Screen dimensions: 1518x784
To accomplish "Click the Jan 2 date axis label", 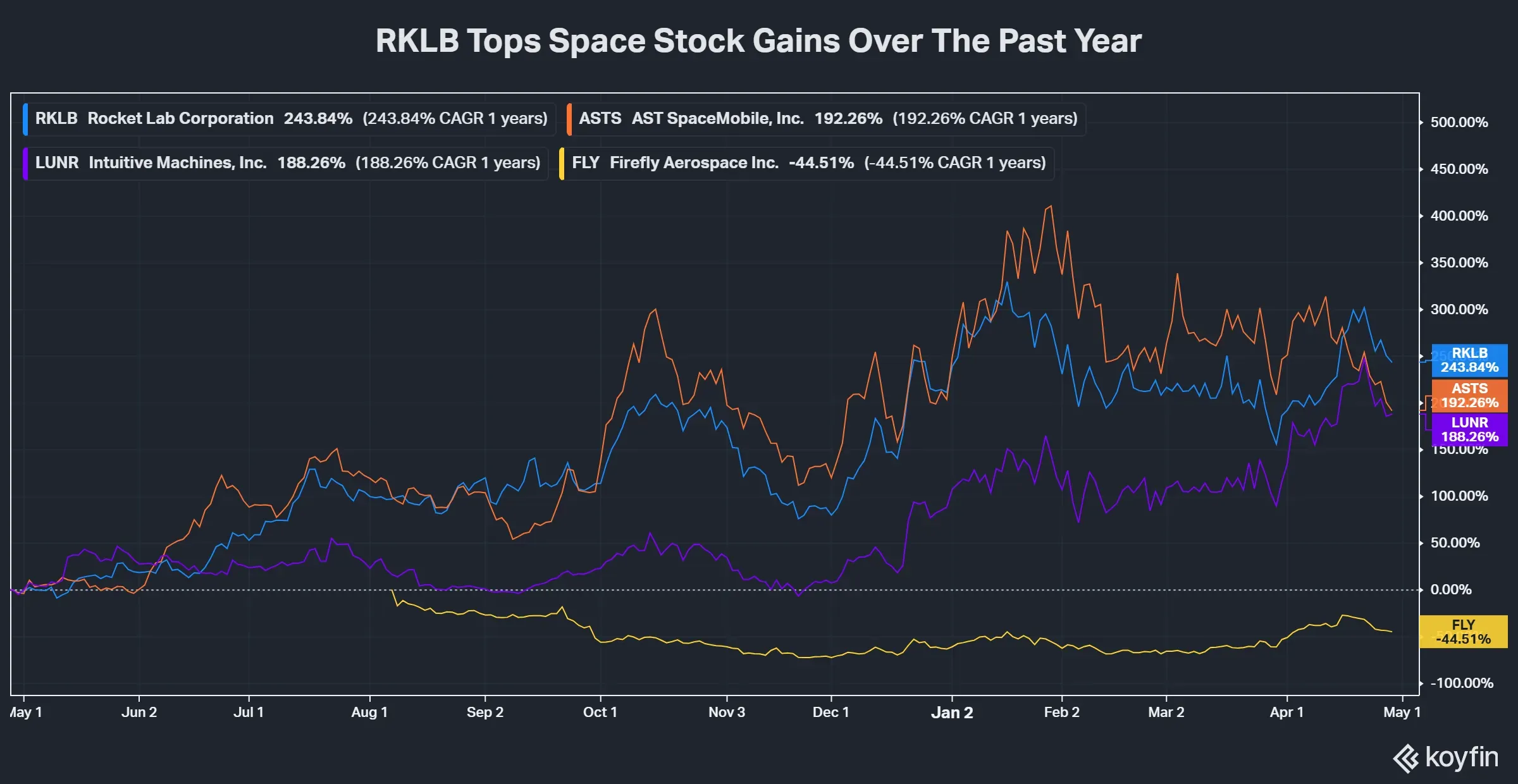I will coord(952,713).
